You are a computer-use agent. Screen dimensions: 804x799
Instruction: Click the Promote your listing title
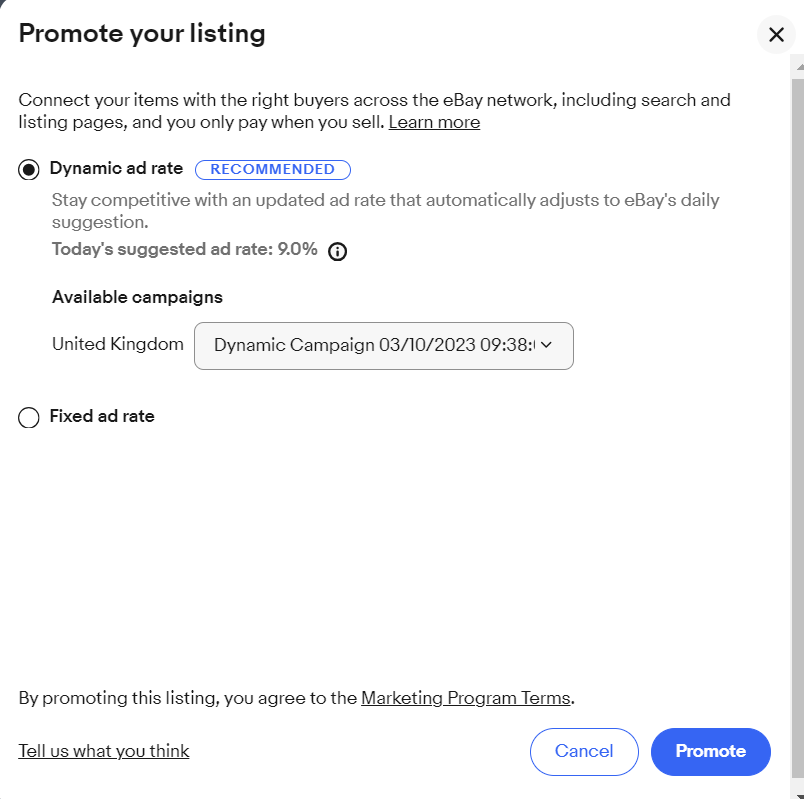[x=140, y=33]
